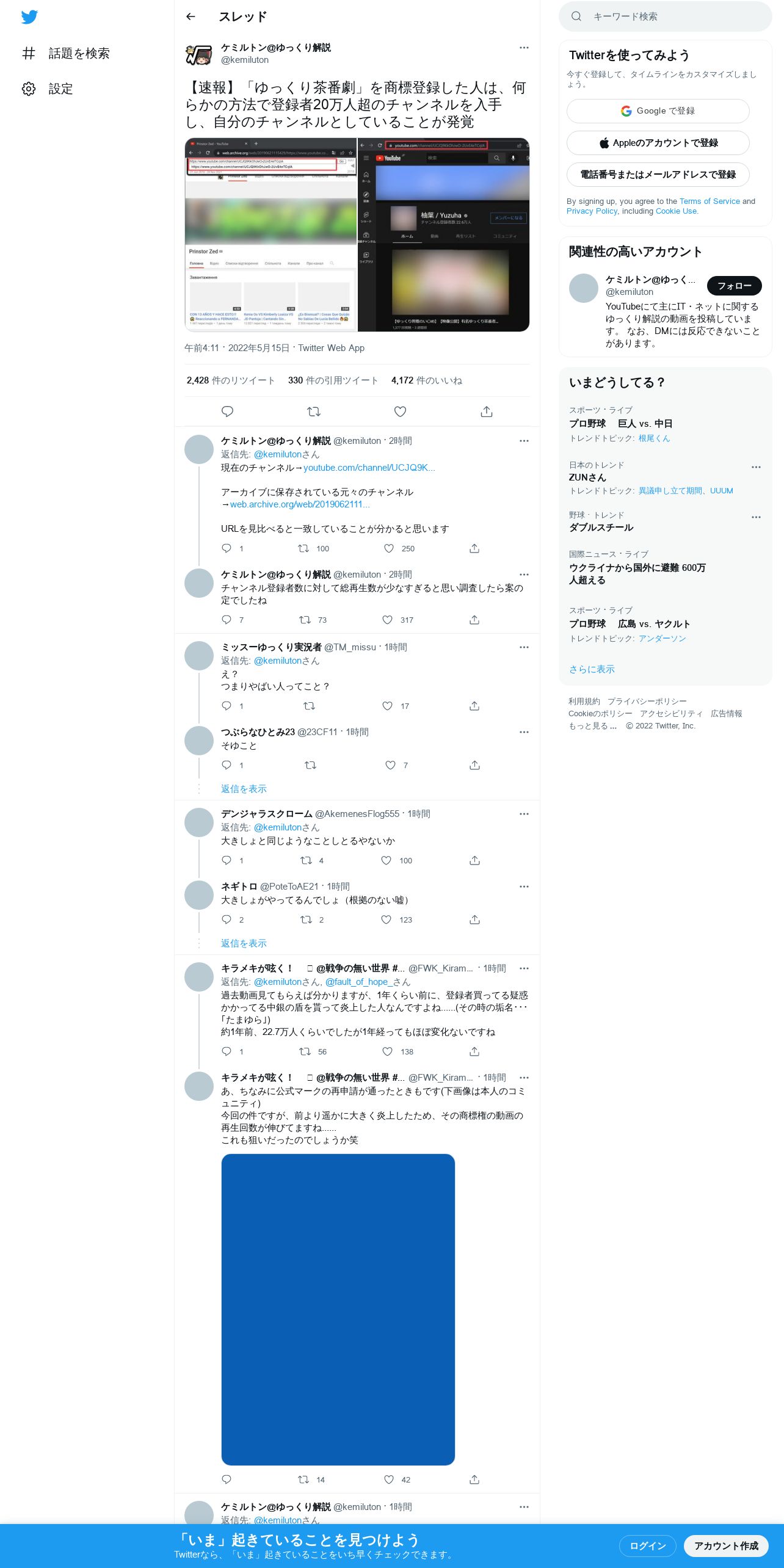Follow ケミルトン with フォロー button

[x=735, y=286]
